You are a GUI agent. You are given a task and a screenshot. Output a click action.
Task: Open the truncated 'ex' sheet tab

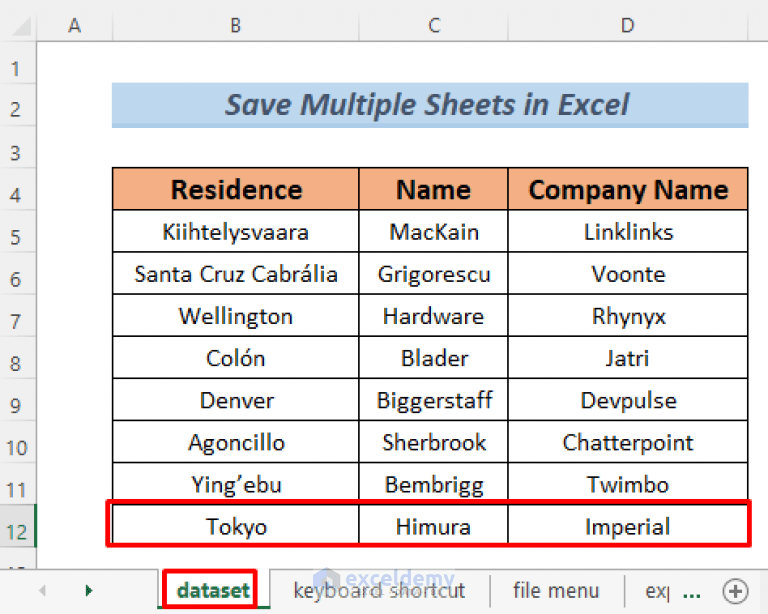657,591
